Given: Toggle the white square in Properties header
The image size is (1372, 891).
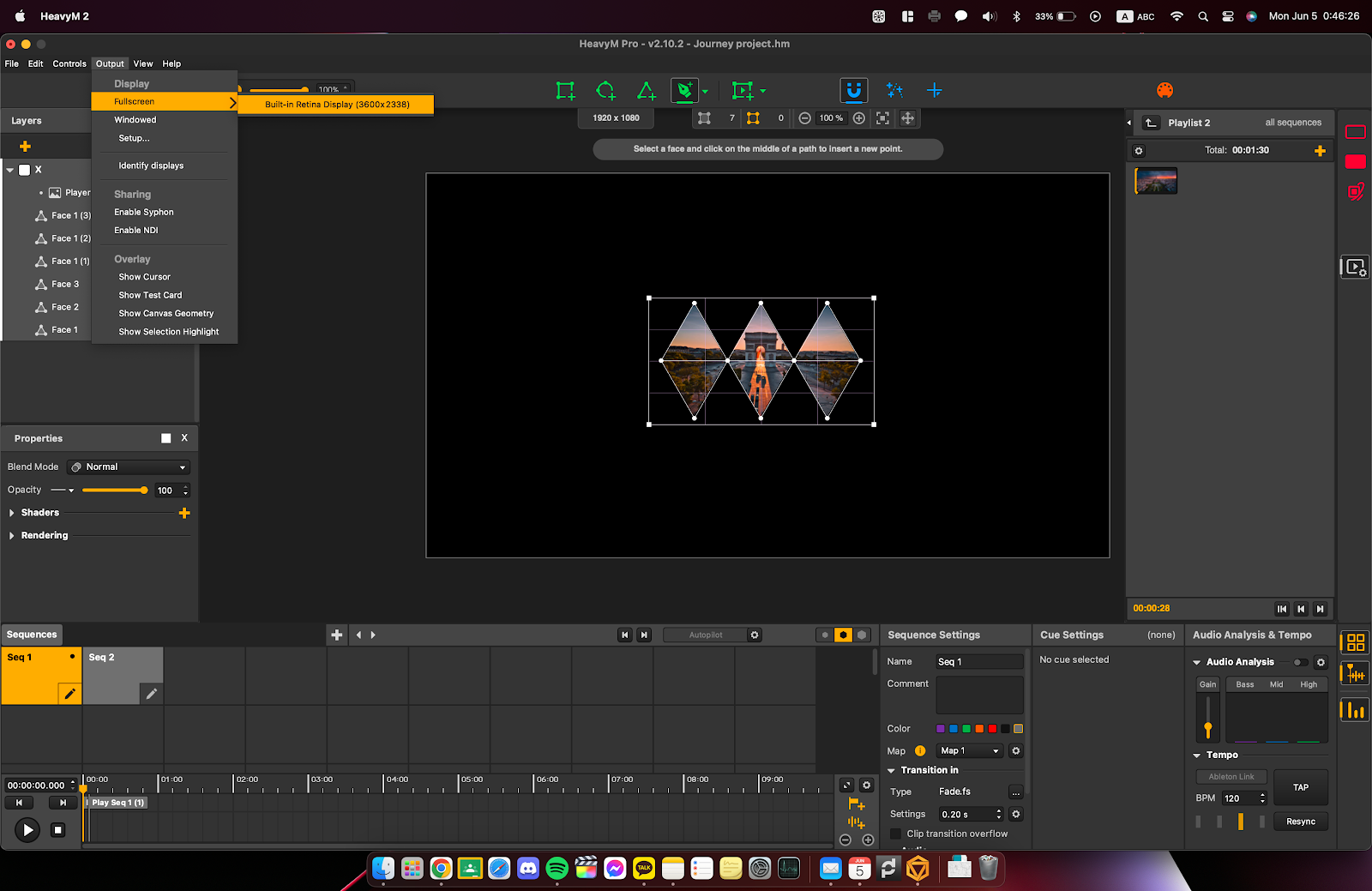Looking at the screenshot, I should pyautogui.click(x=166, y=438).
